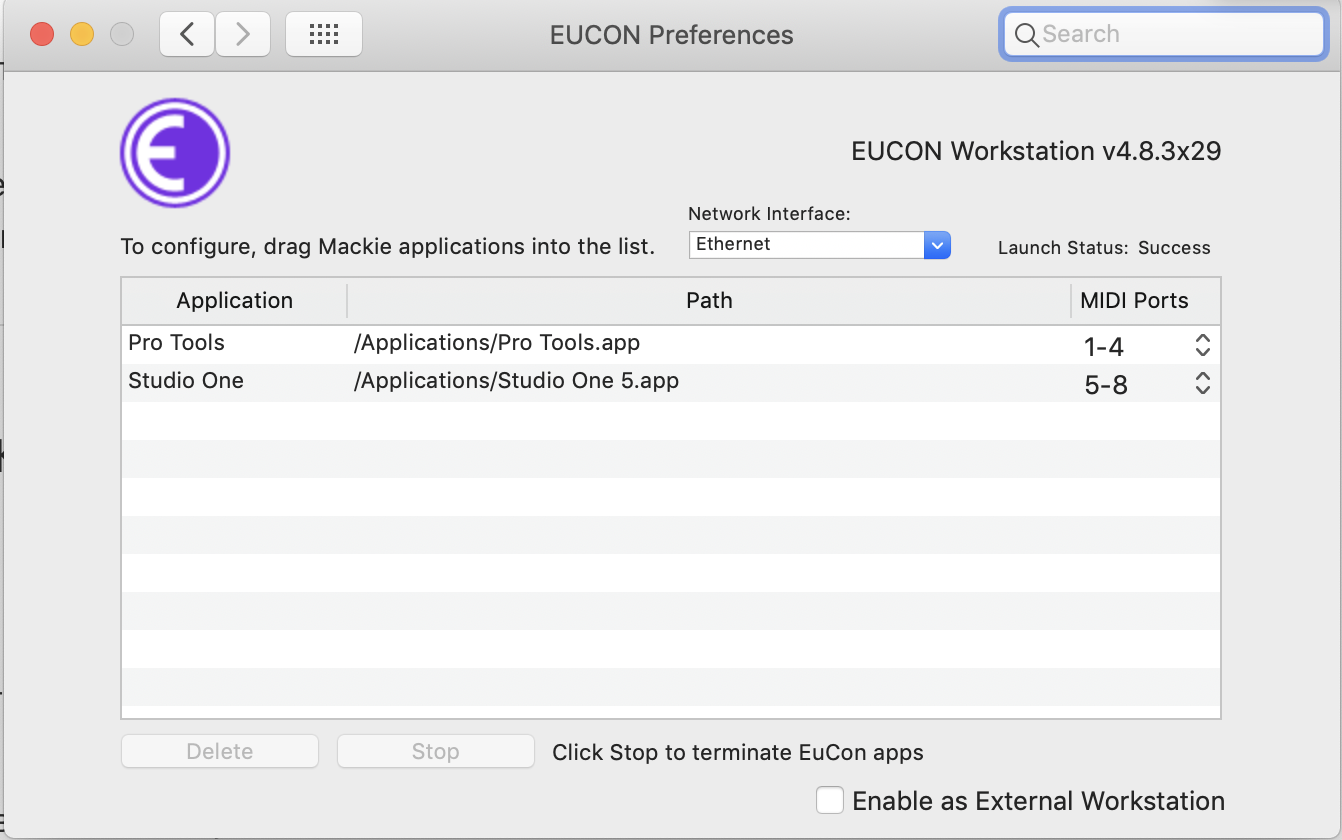Viewport: 1342px width, 840px height.
Task: Select the Studio One application row
Action: point(670,383)
